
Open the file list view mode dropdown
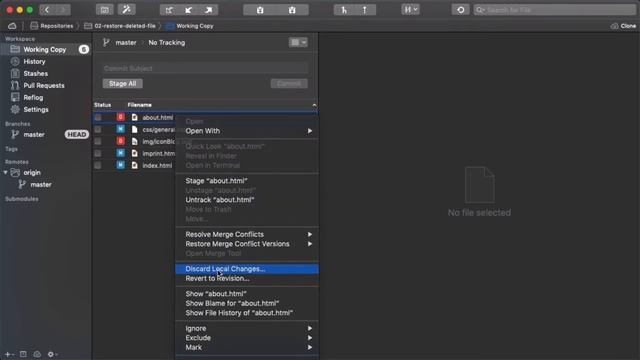(298, 42)
